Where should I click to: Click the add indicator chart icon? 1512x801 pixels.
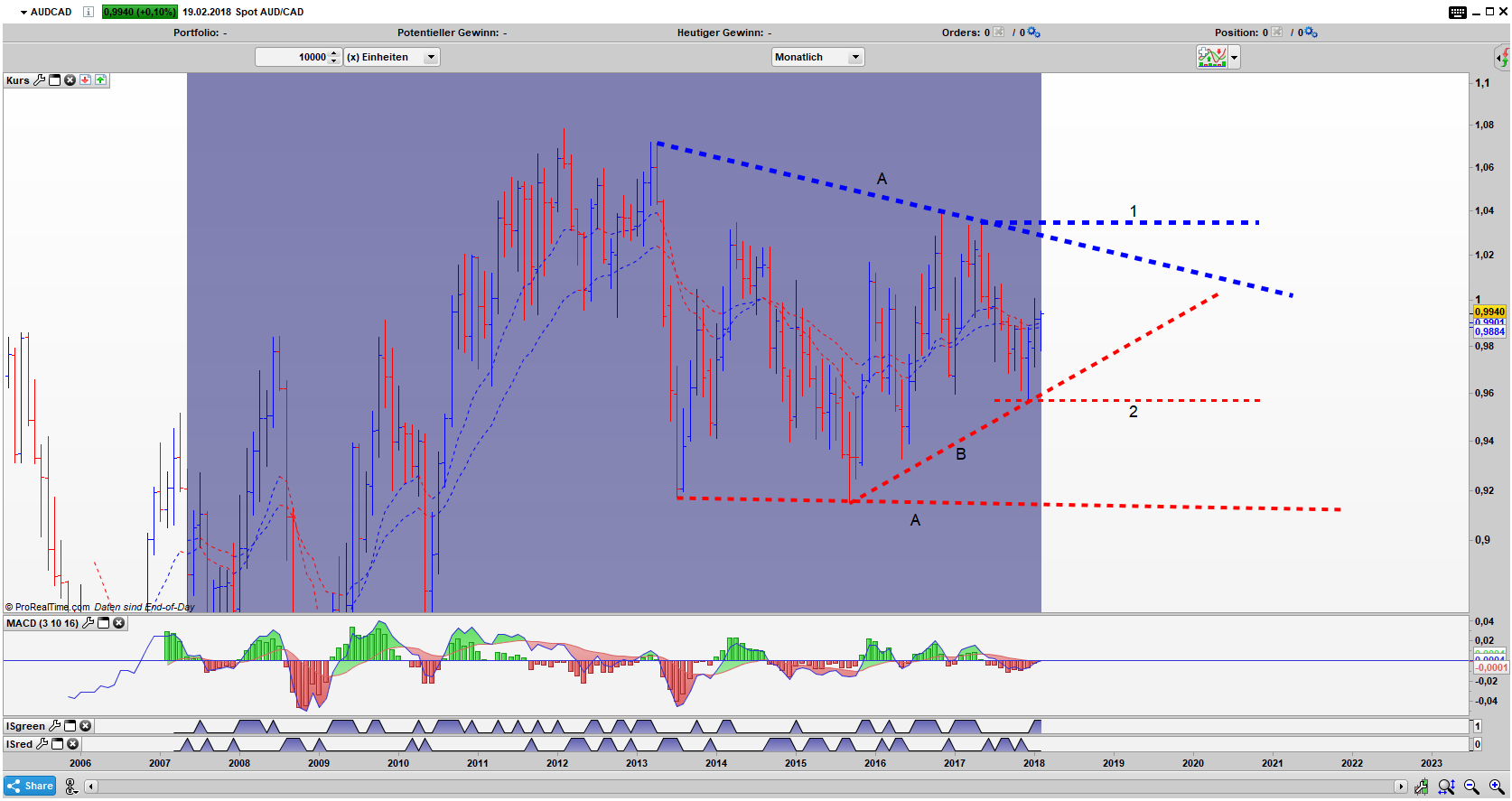pos(1212,57)
